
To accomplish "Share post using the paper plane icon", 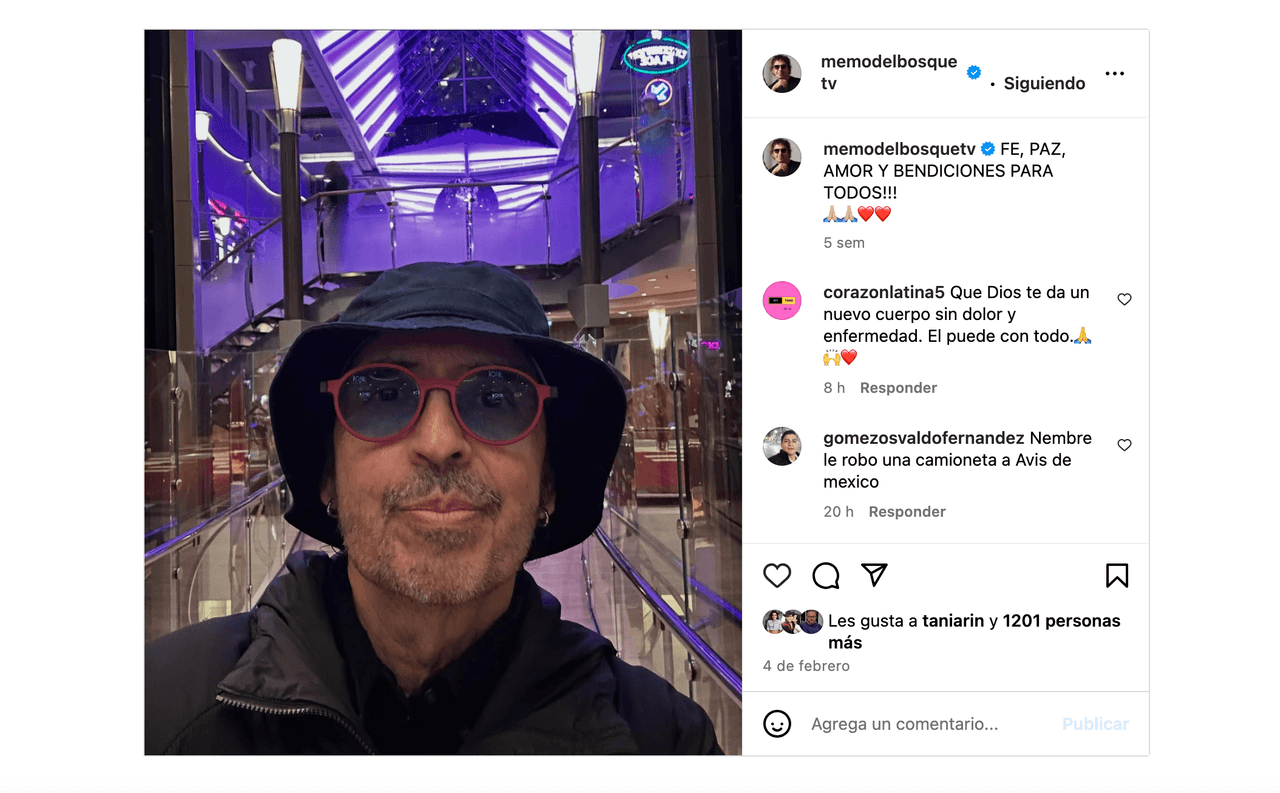I will point(874,575).
